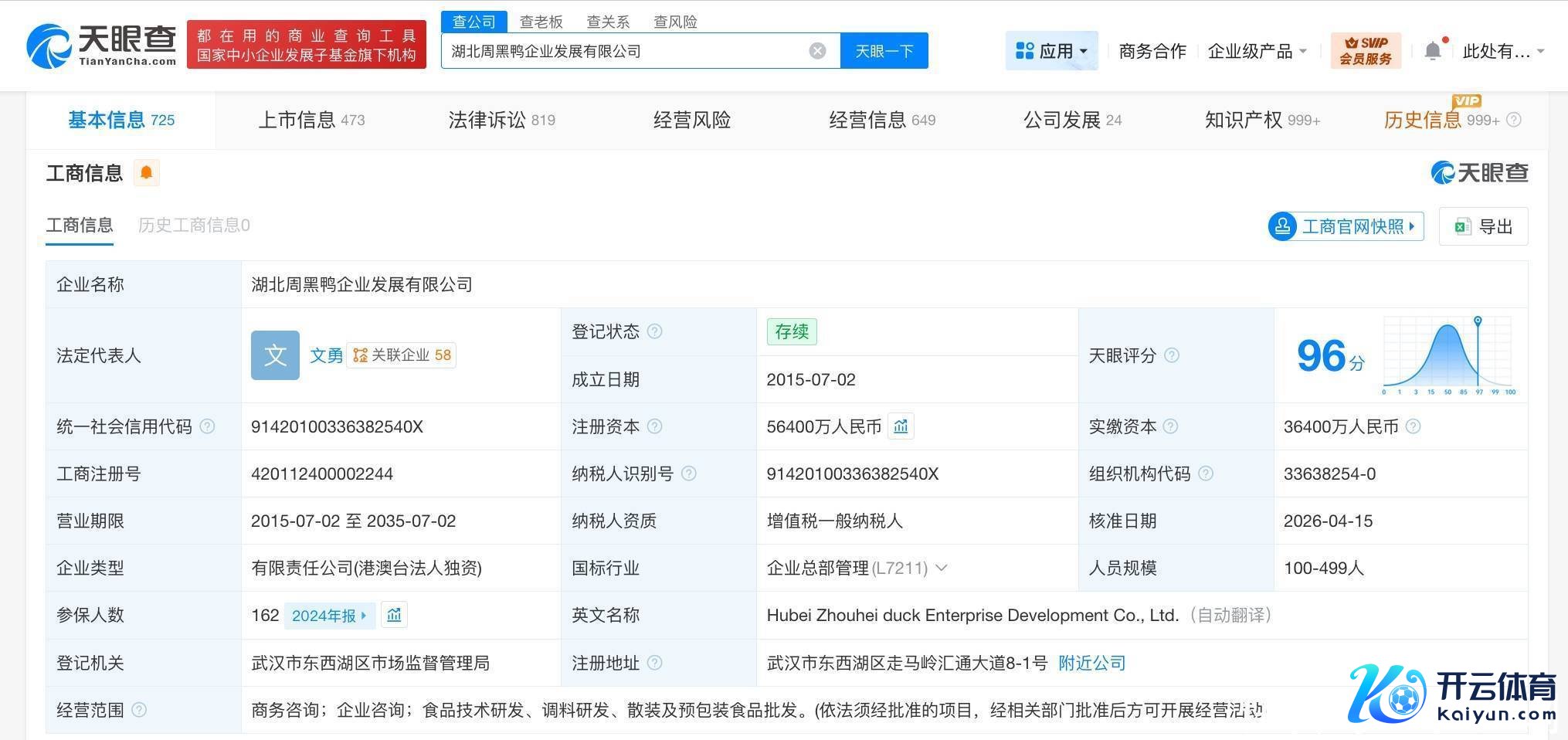Clear the search box with the X icon

pyautogui.click(x=817, y=51)
